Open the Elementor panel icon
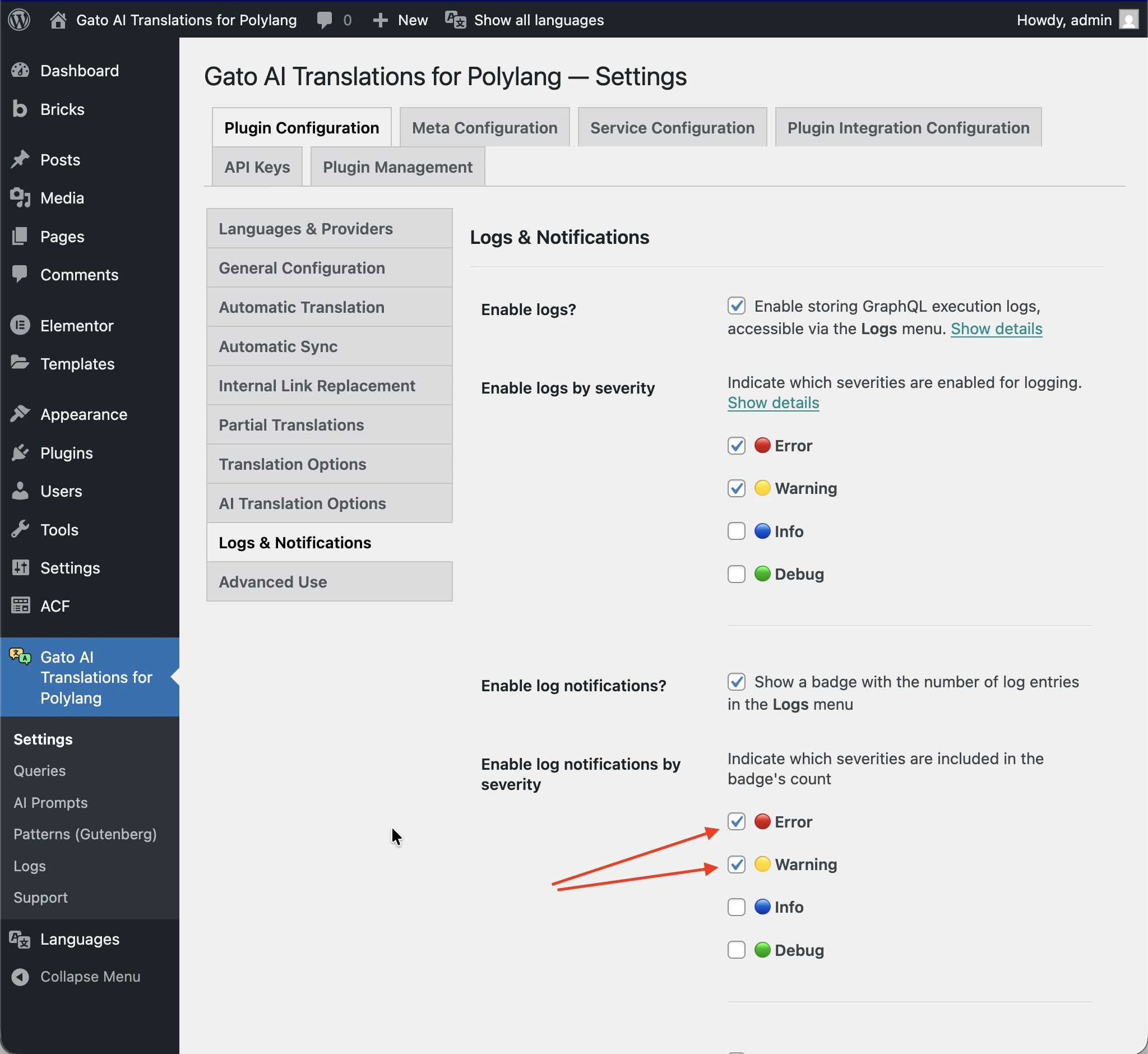This screenshot has height=1054, width=1148. click(21, 325)
